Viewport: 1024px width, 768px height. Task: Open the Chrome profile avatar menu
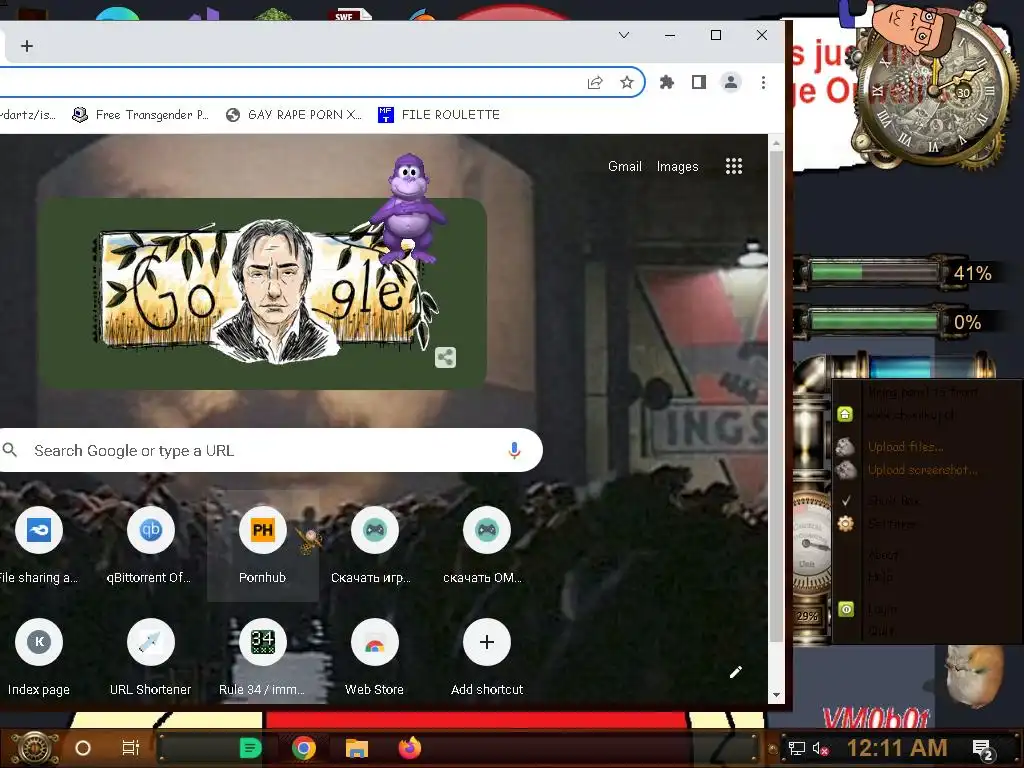[x=731, y=82]
